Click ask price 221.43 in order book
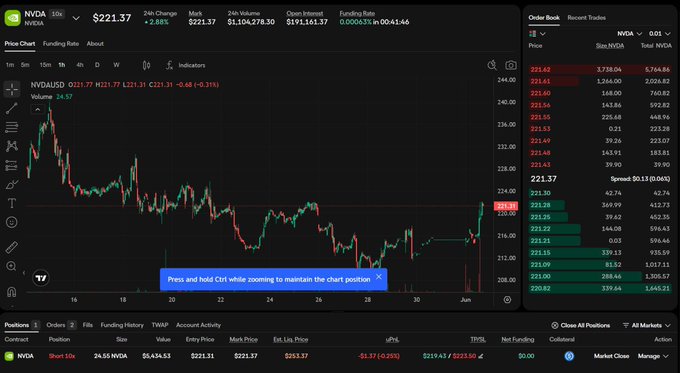This screenshot has height=373, width=680. pos(540,165)
